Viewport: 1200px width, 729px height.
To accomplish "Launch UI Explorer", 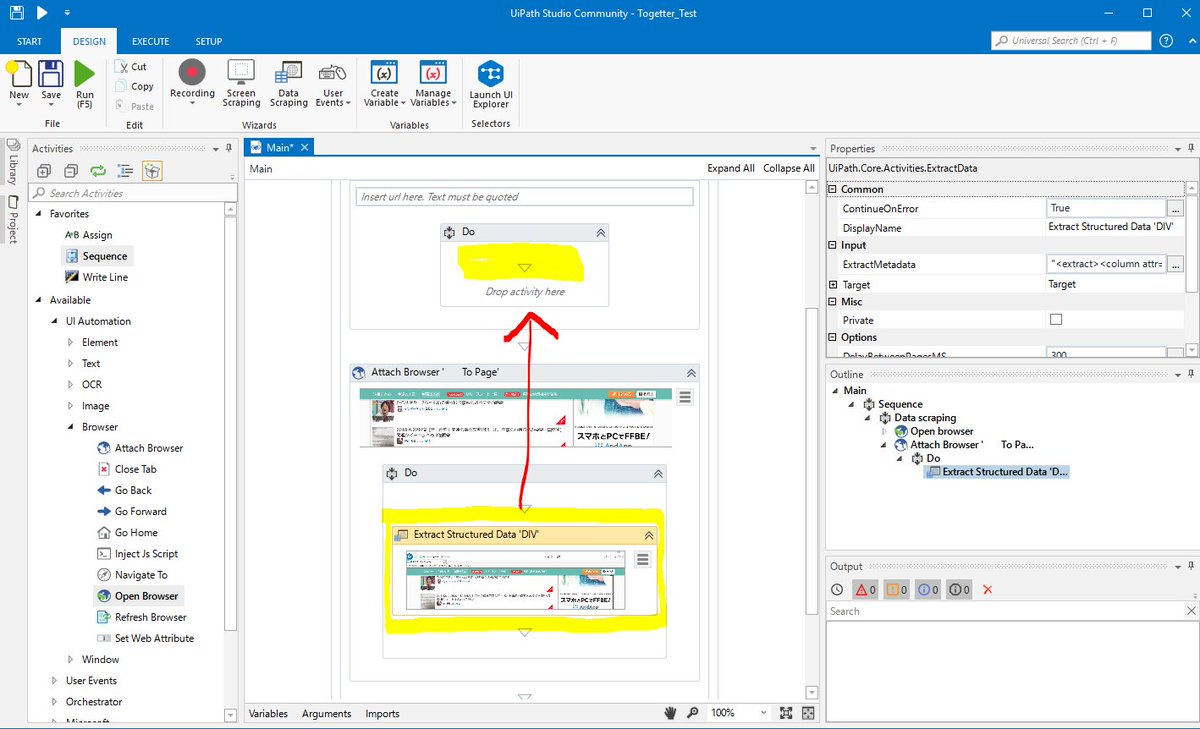I will coord(491,83).
